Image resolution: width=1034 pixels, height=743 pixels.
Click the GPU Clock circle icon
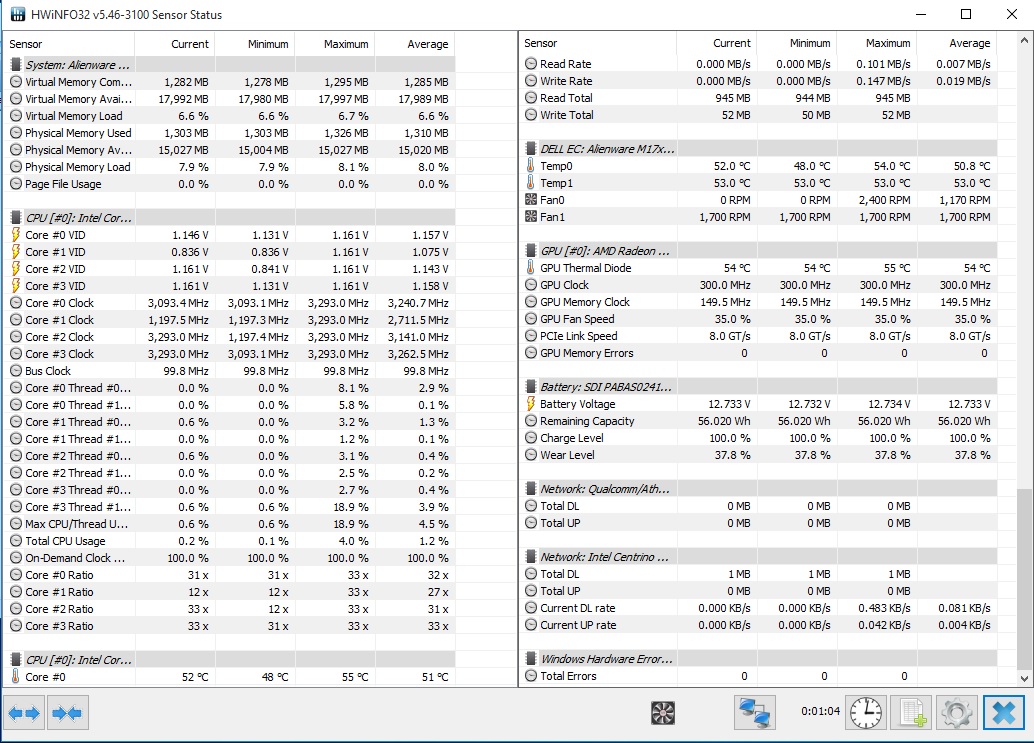(x=531, y=285)
